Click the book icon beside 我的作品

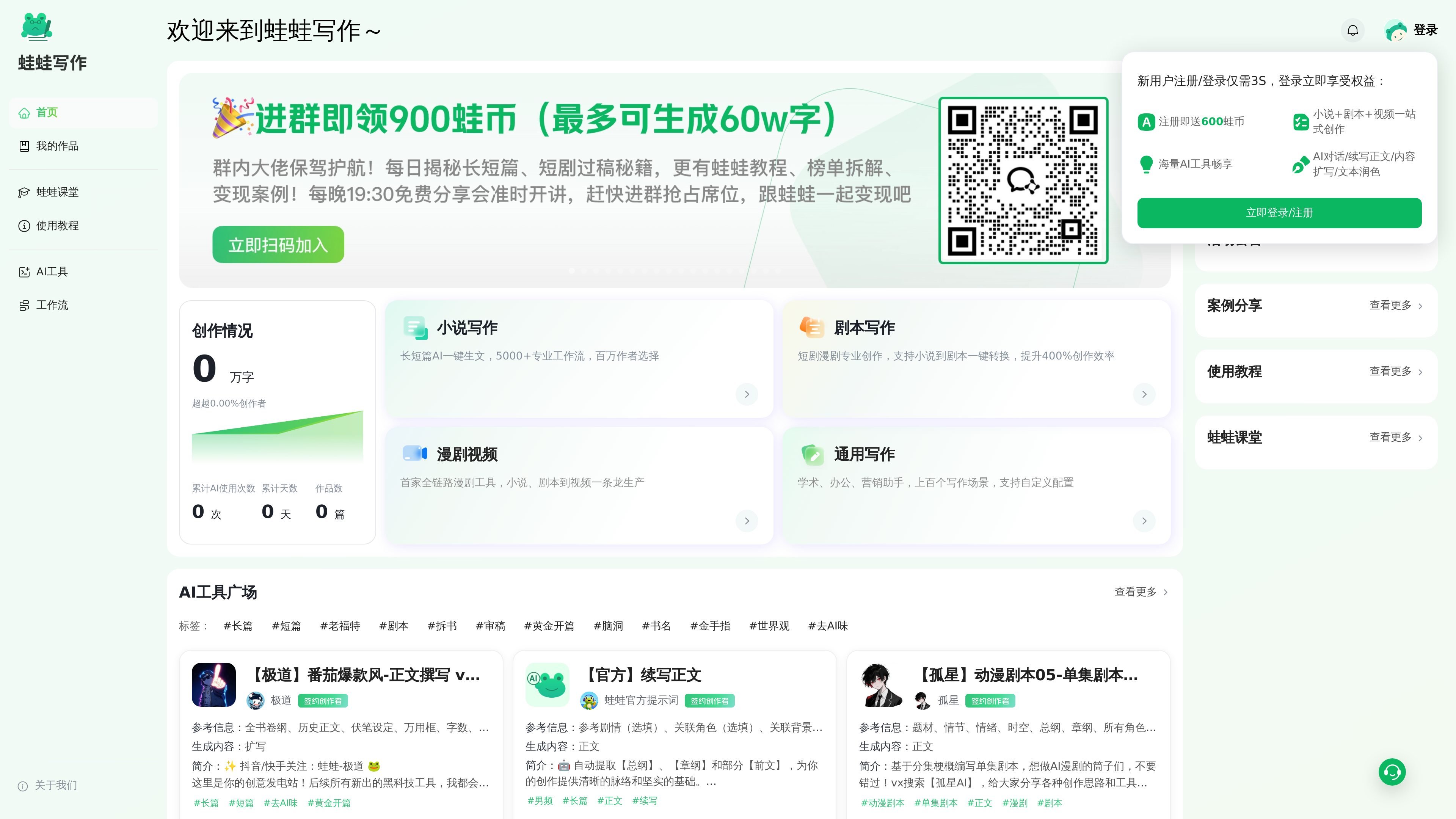(24, 146)
